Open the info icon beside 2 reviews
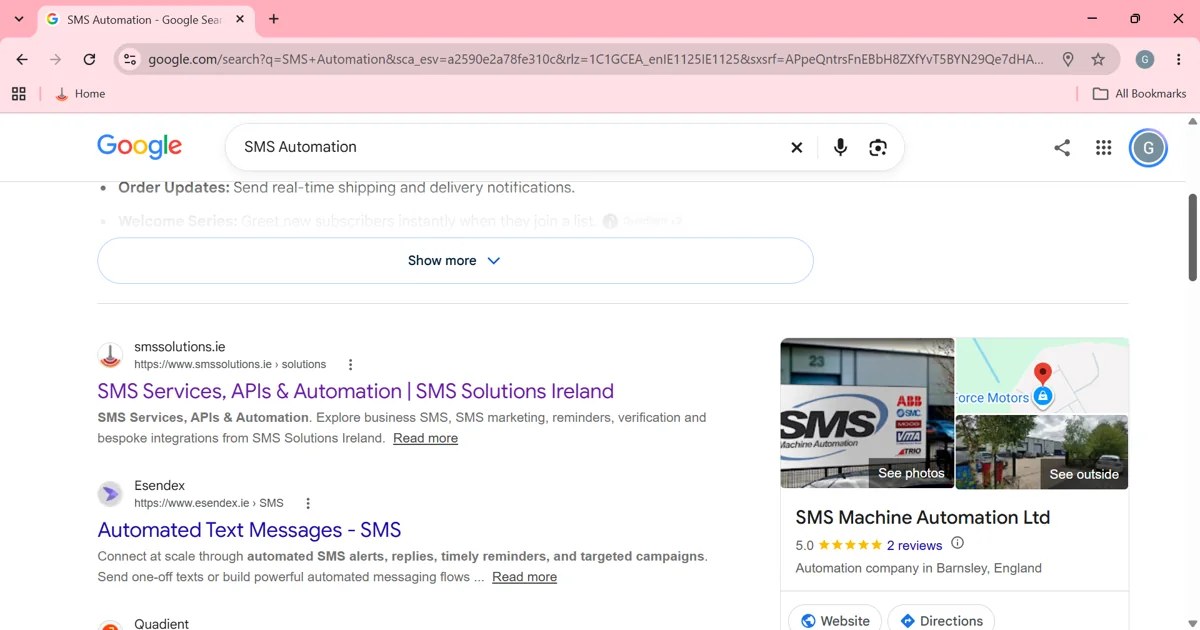The height and width of the screenshot is (630, 1200). click(x=957, y=544)
